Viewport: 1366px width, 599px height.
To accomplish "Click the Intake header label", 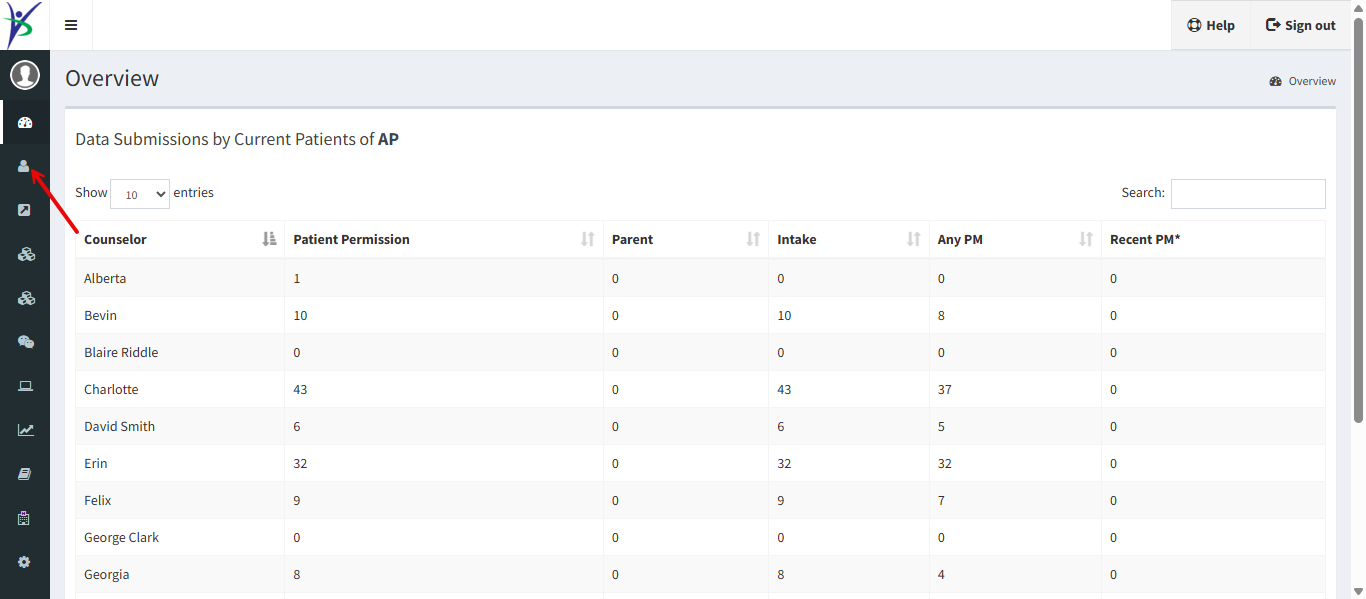I will 797,239.
